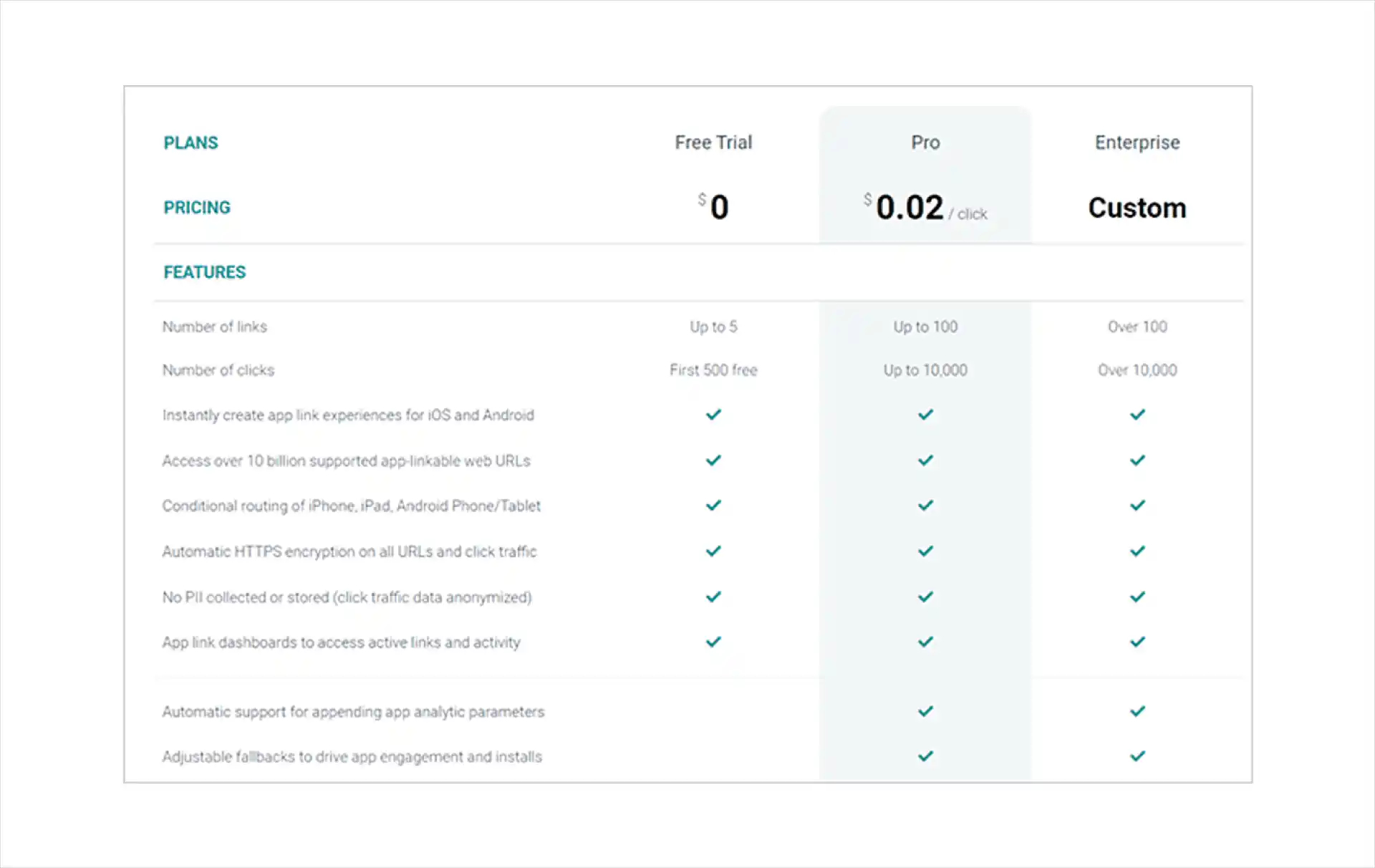This screenshot has height=868, width=1375.
Task: Click the FEATURES section heading
Action: pyautogui.click(x=205, y=272)
